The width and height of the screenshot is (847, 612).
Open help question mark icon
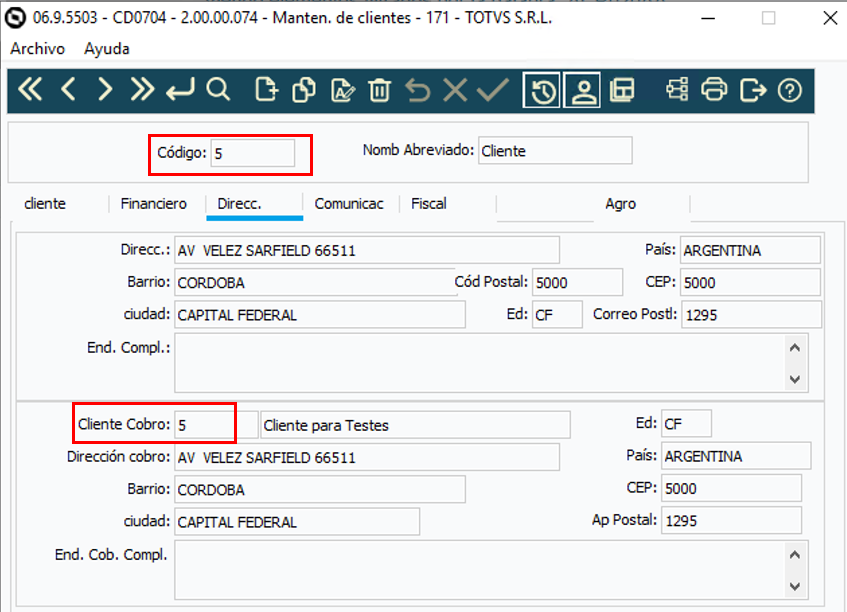click(790, 90)
